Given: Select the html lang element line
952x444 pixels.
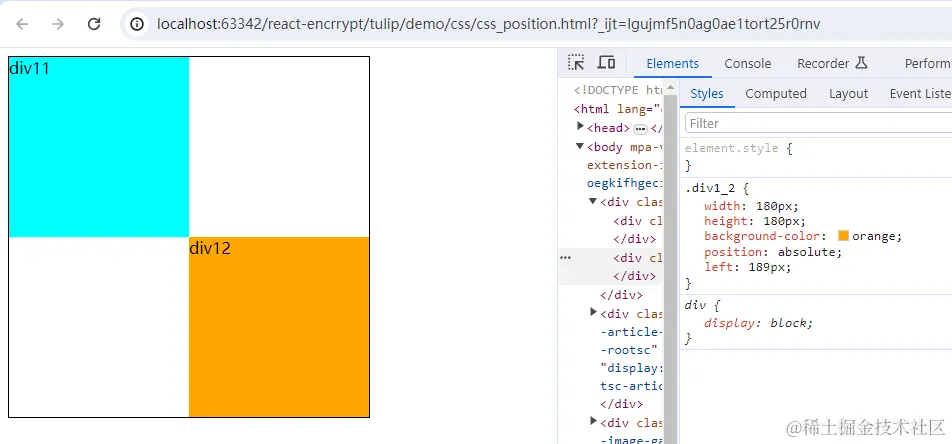Looking at the screenshot, I should pos(618,109).
